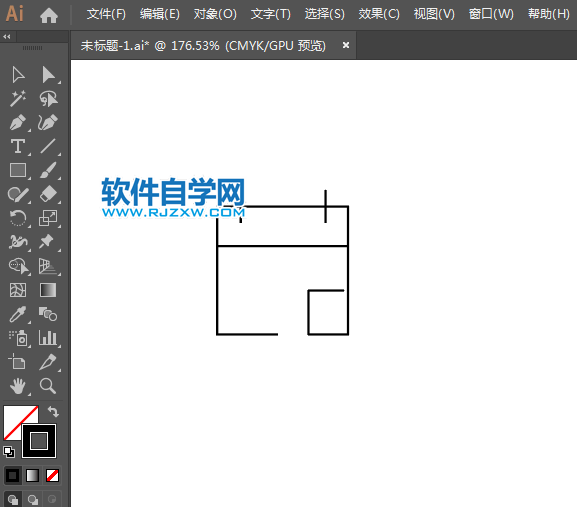The height and width of the screenshot is (507, 577).
Task: Open the 效果(C) menu
Action: tap(379, 14)
